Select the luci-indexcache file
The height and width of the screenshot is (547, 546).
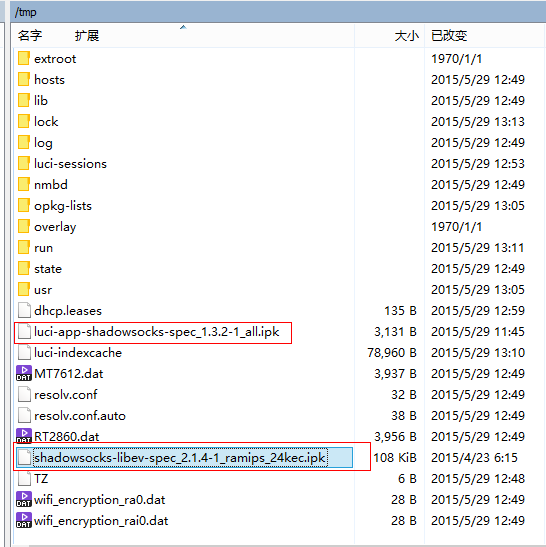(x=78, y=353)
